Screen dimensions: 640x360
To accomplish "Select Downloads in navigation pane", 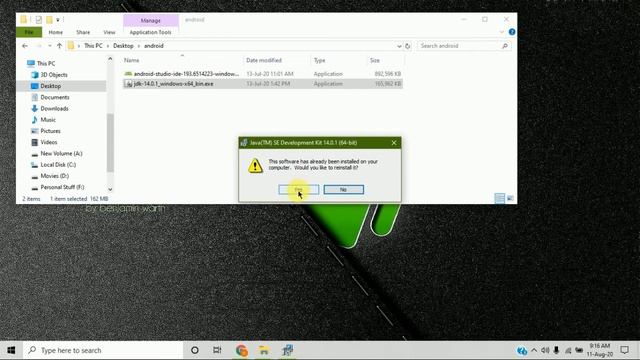I will coord(54,109).
